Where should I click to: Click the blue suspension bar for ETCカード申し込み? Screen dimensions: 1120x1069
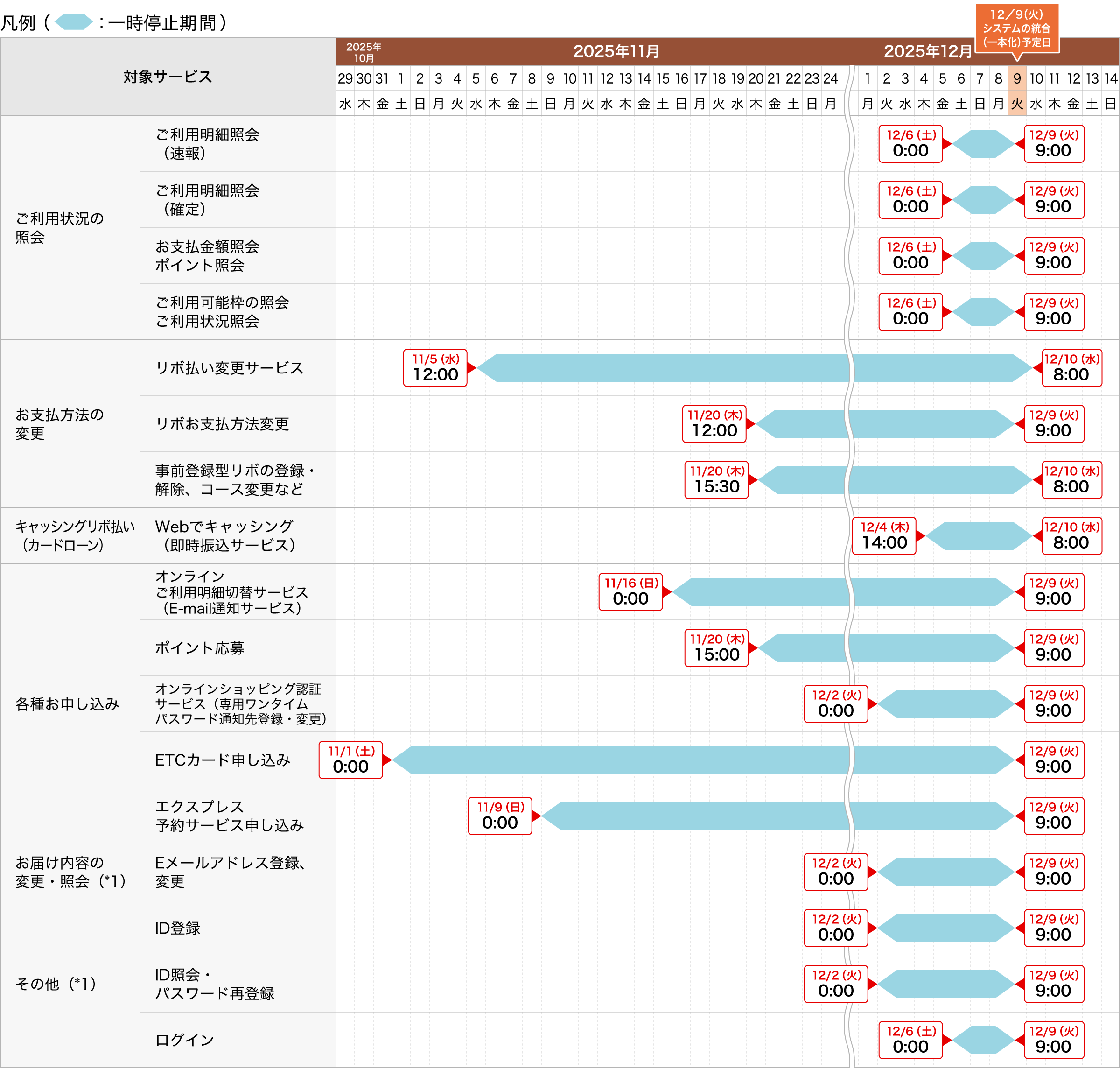(704, 760)
